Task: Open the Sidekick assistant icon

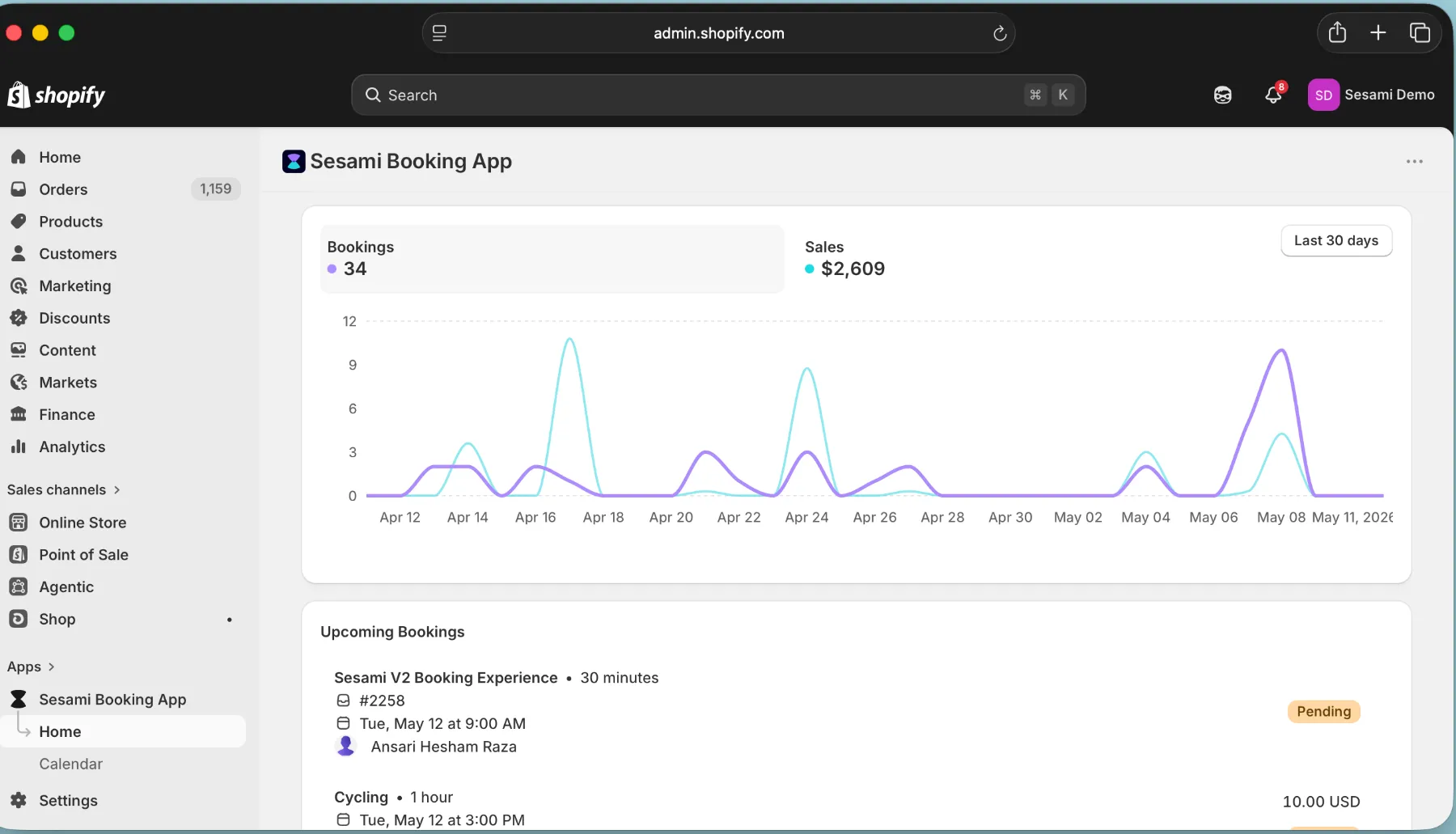Action: point(1223,95)
